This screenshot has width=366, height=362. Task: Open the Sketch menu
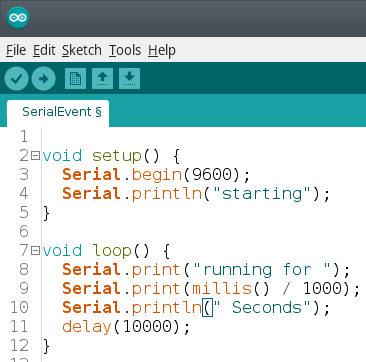(82, 50)
